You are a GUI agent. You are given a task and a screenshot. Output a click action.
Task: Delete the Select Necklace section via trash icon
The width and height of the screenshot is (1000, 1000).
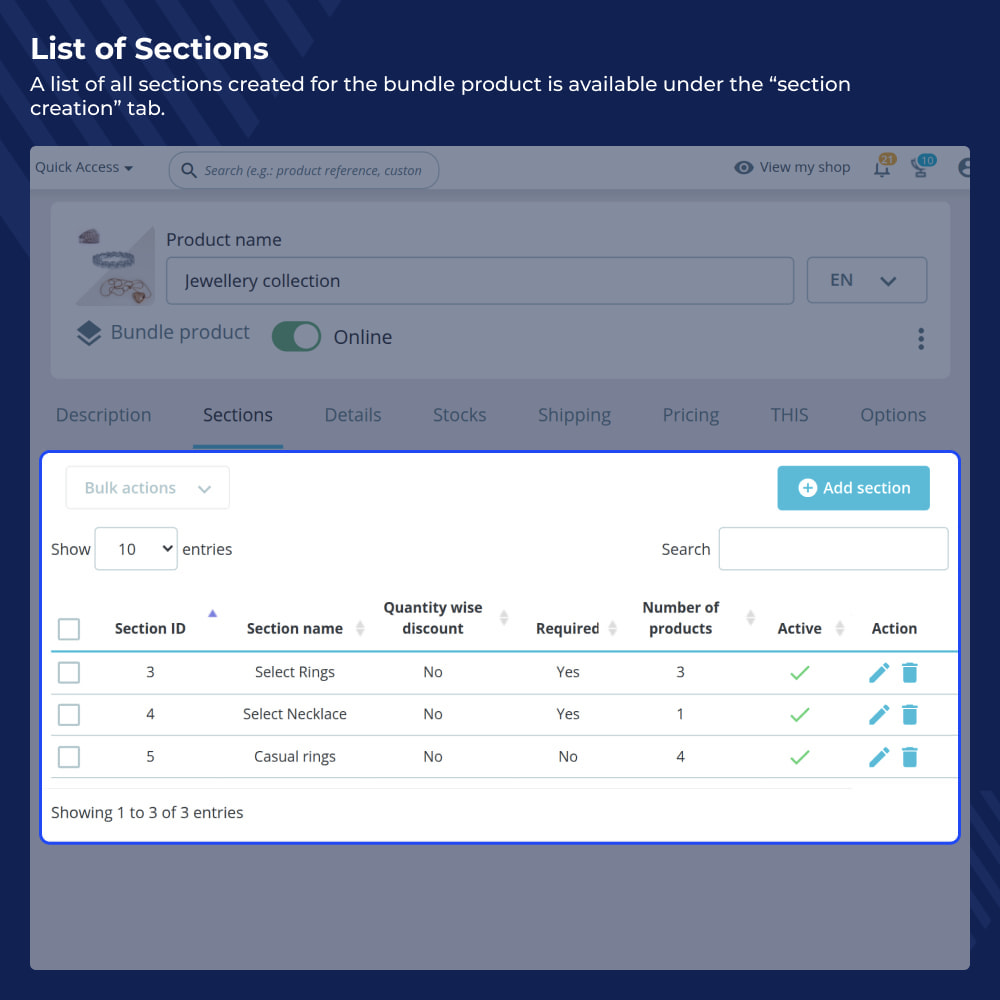[x=909, y=714]
